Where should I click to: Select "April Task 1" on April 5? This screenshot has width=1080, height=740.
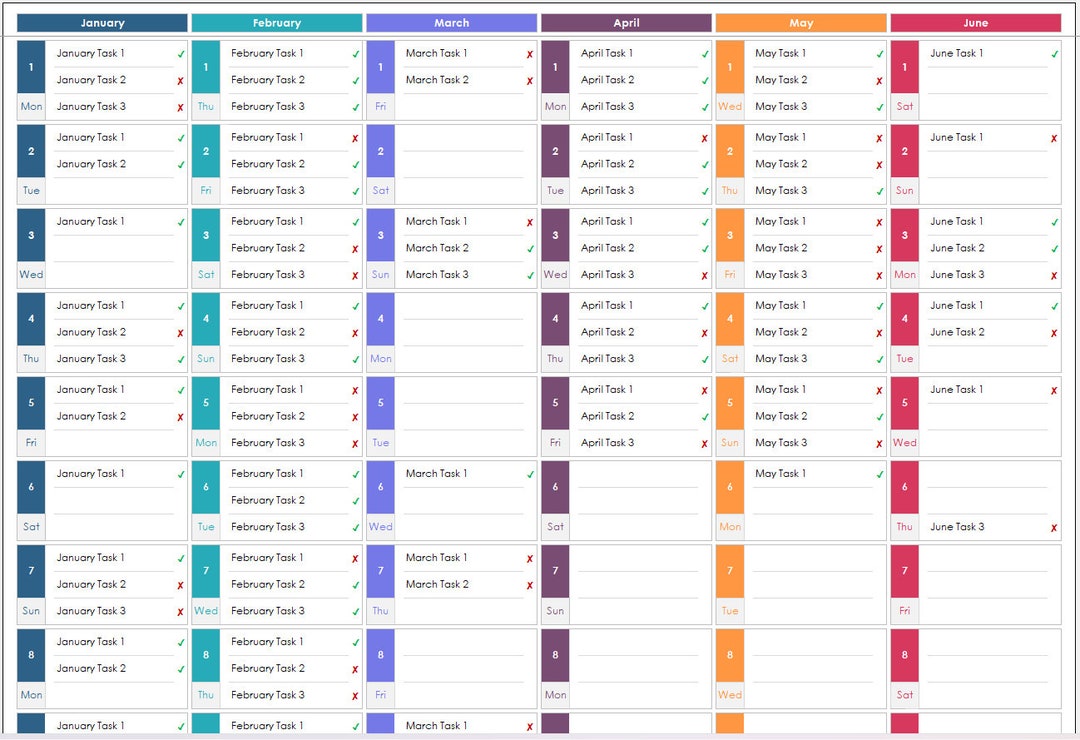point(607,389)
